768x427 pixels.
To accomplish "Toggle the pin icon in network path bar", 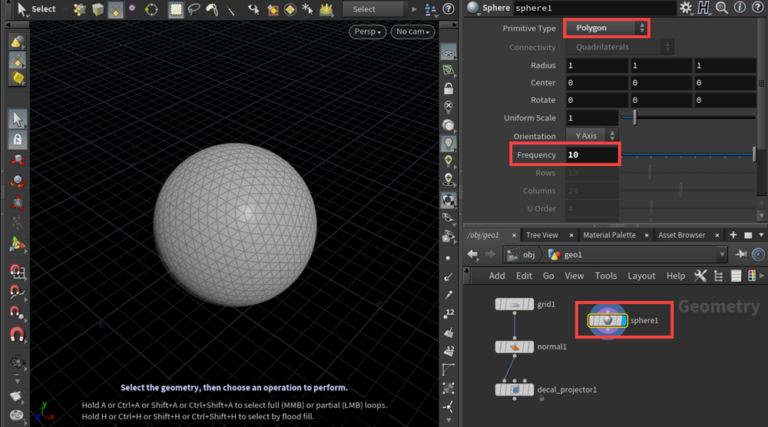I will [x=741, y=254].
